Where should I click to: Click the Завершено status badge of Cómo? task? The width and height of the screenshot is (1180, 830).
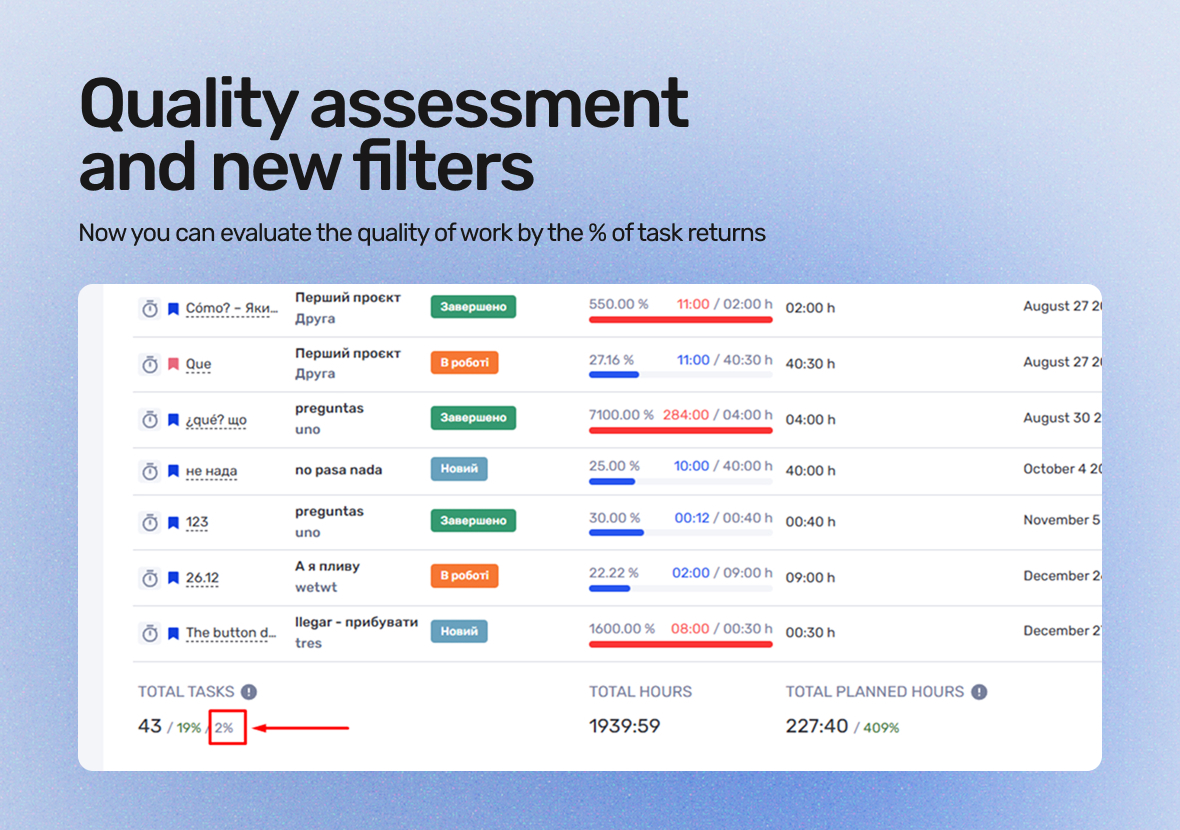coord(473,307)
